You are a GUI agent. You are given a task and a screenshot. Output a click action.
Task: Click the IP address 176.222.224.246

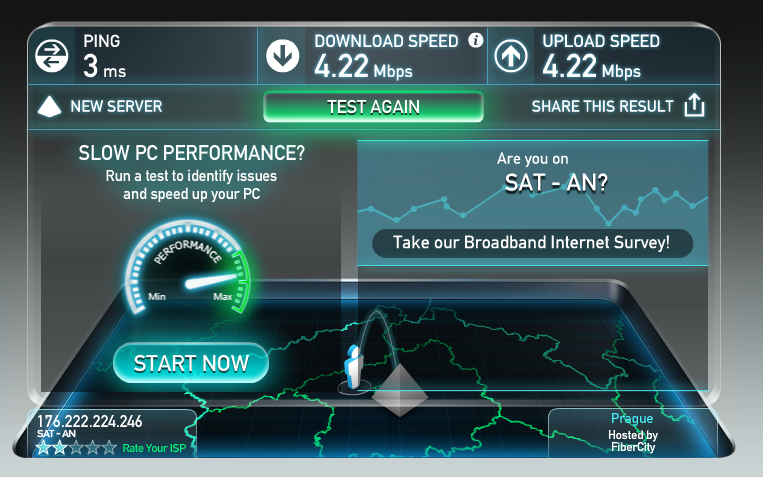[90, 421]
